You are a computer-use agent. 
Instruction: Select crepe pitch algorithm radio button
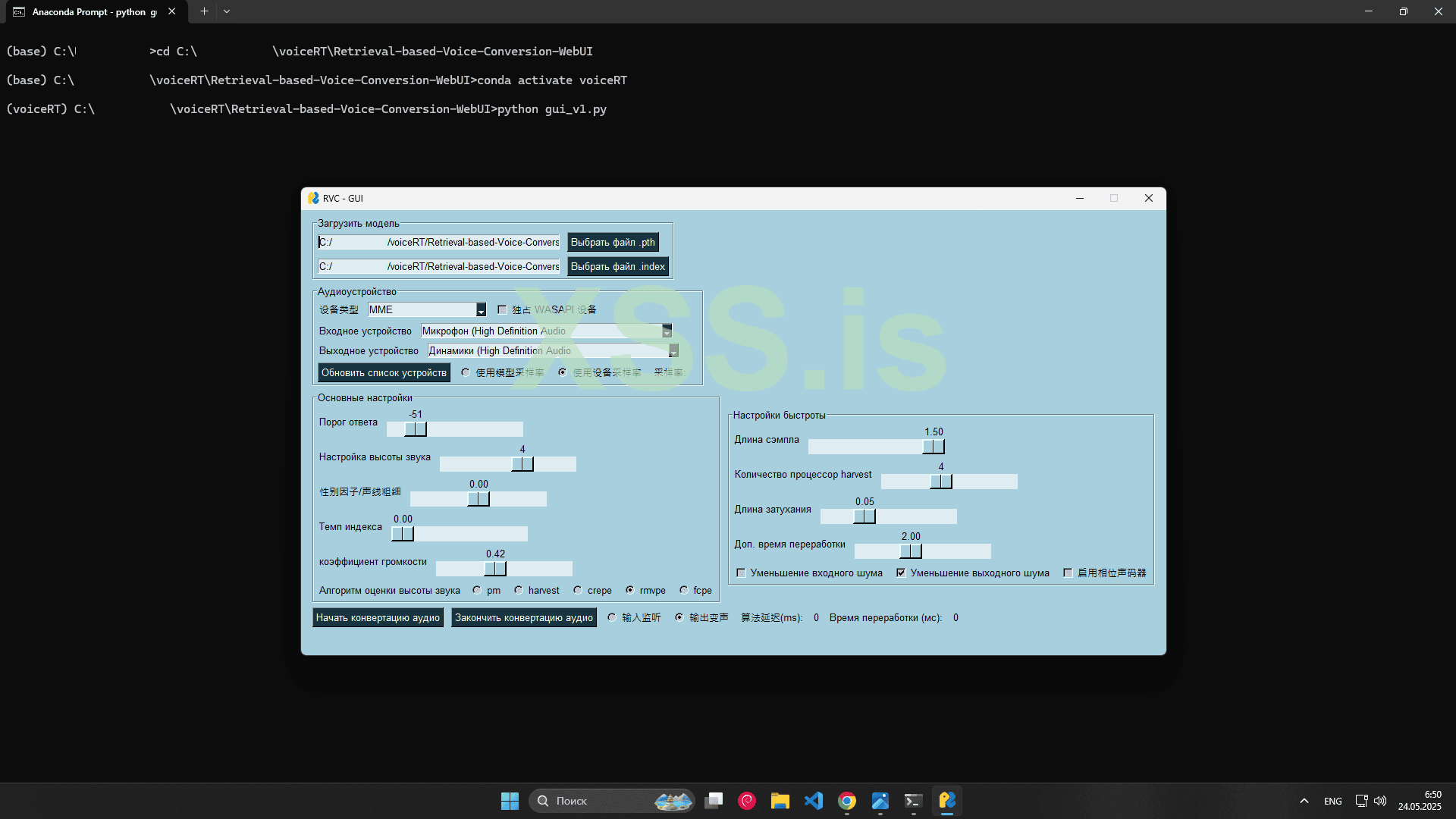coord(578,590)
